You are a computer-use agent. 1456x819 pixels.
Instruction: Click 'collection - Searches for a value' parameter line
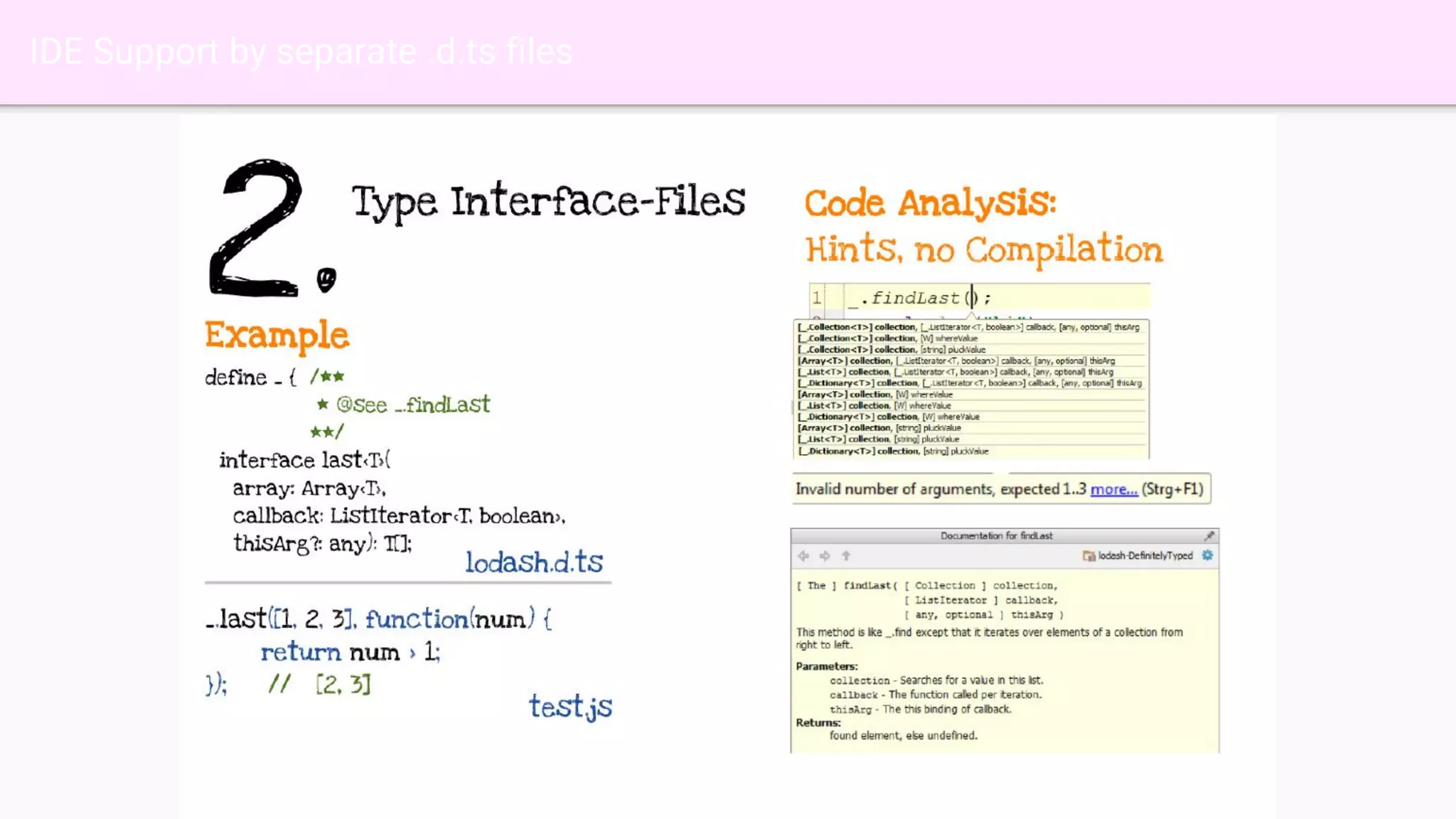936,680
